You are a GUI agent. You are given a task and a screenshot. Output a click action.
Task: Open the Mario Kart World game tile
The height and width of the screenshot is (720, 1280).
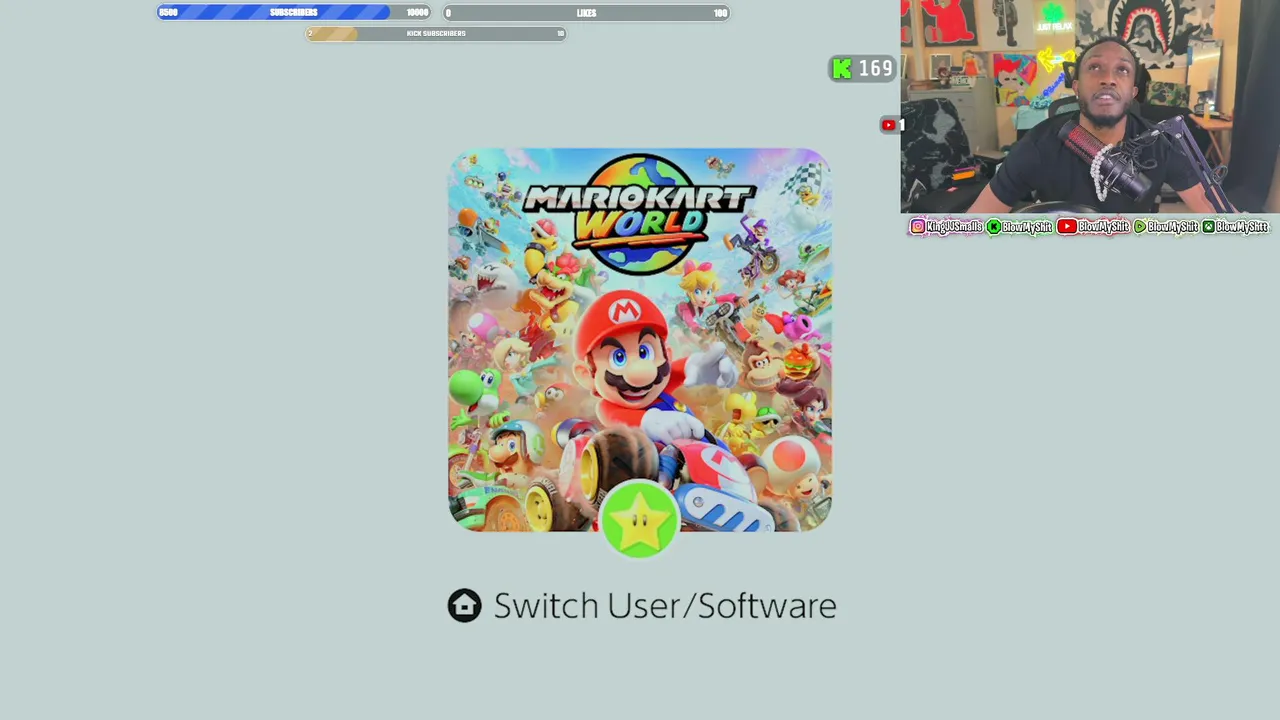point(640,340)
